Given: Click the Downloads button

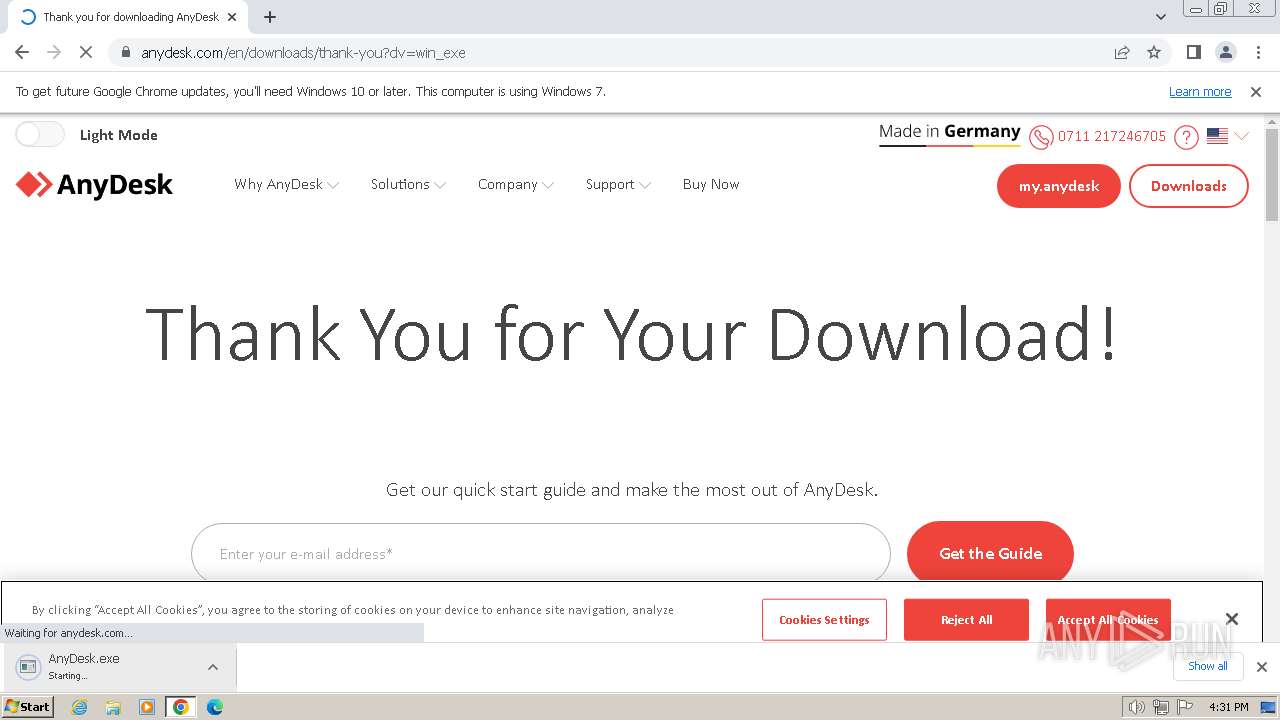Looking at the screenshot, I should coord(1189,186).
